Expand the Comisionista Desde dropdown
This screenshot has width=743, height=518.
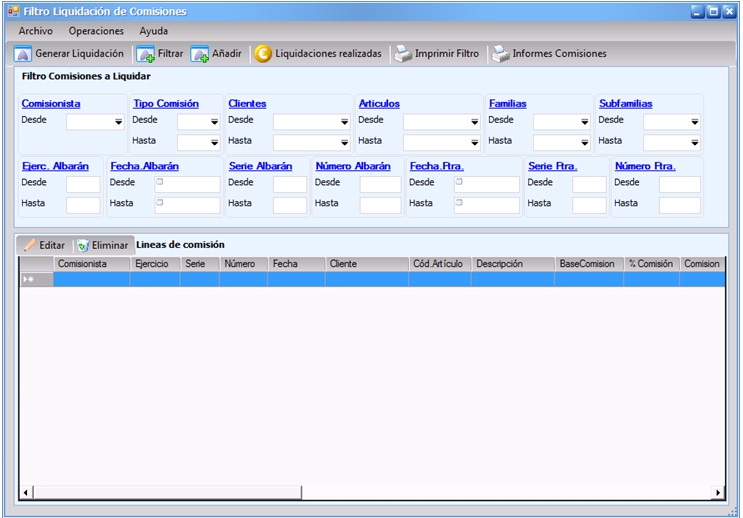[x=118, y=122]
